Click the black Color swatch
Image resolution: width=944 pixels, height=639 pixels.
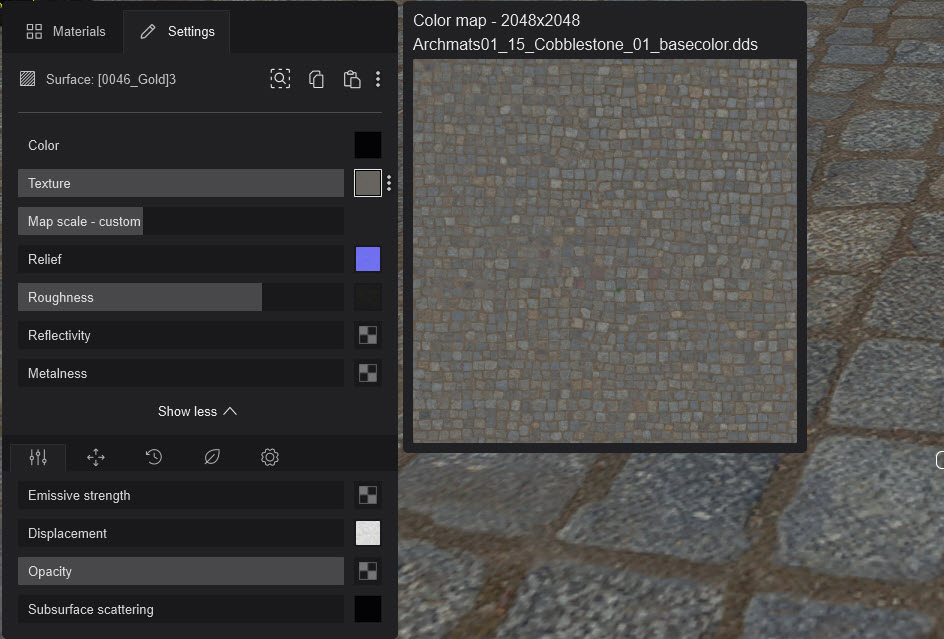pyautogui.click(x=368, y=145)
